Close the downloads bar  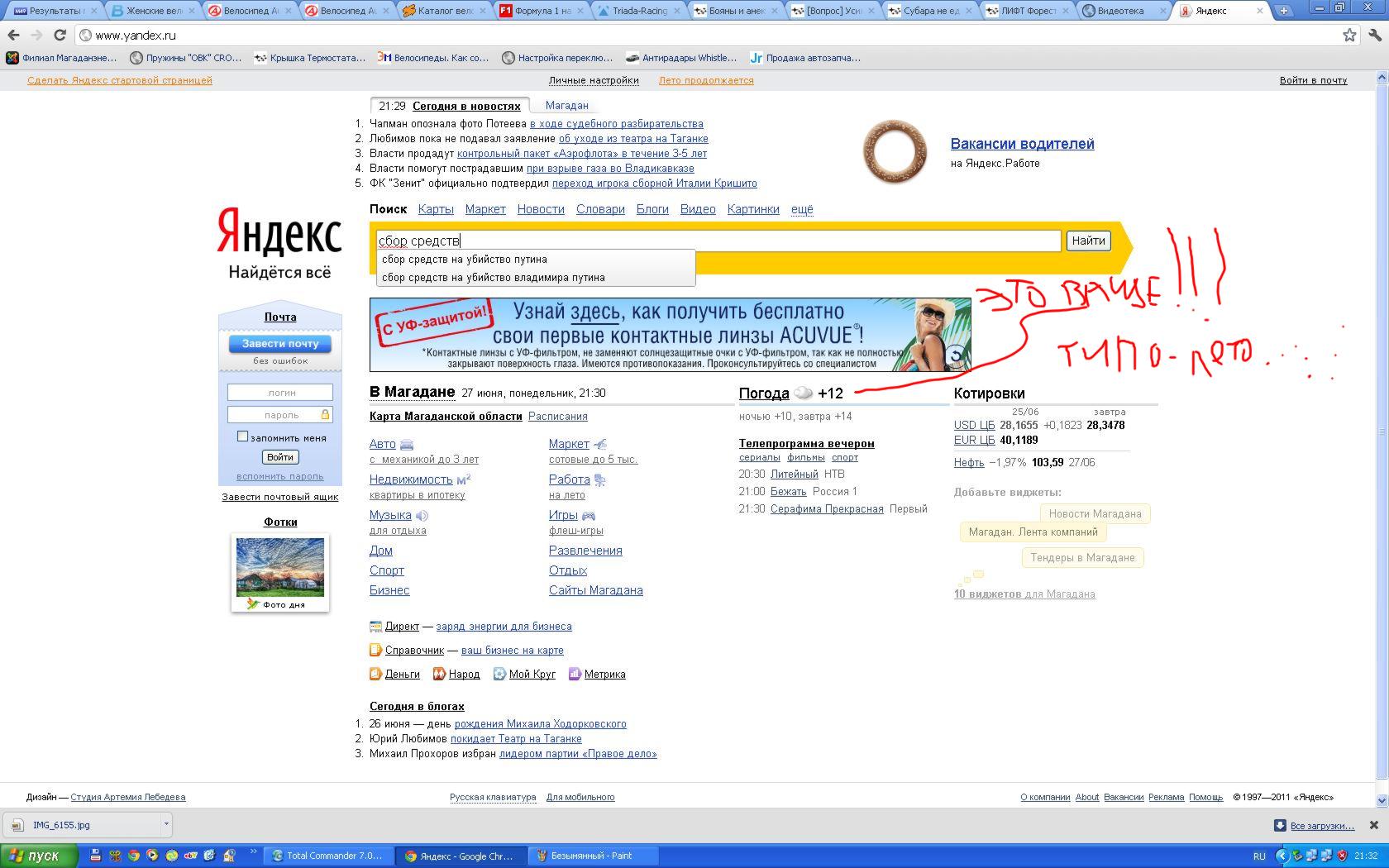point(1373,825)
